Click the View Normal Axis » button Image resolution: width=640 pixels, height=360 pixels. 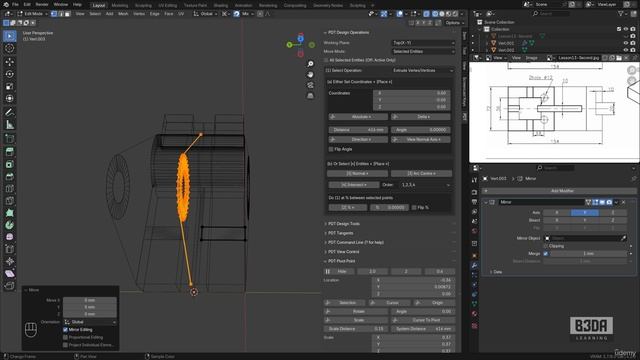[421, 140]
